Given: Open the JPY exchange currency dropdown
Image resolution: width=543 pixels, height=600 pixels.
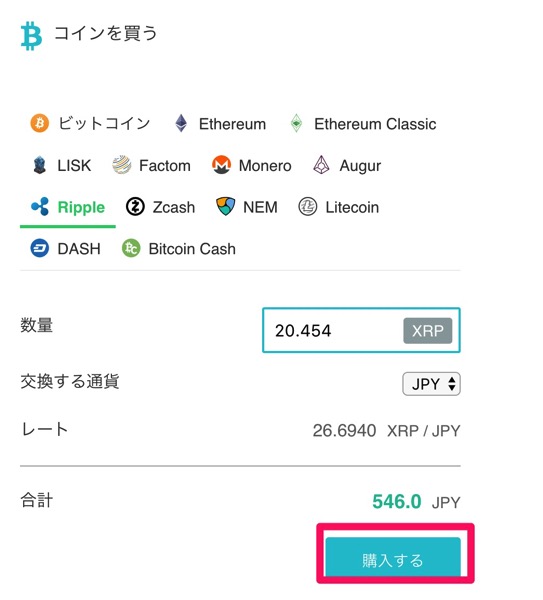Looking at the screenshot, I should [431, 384].
